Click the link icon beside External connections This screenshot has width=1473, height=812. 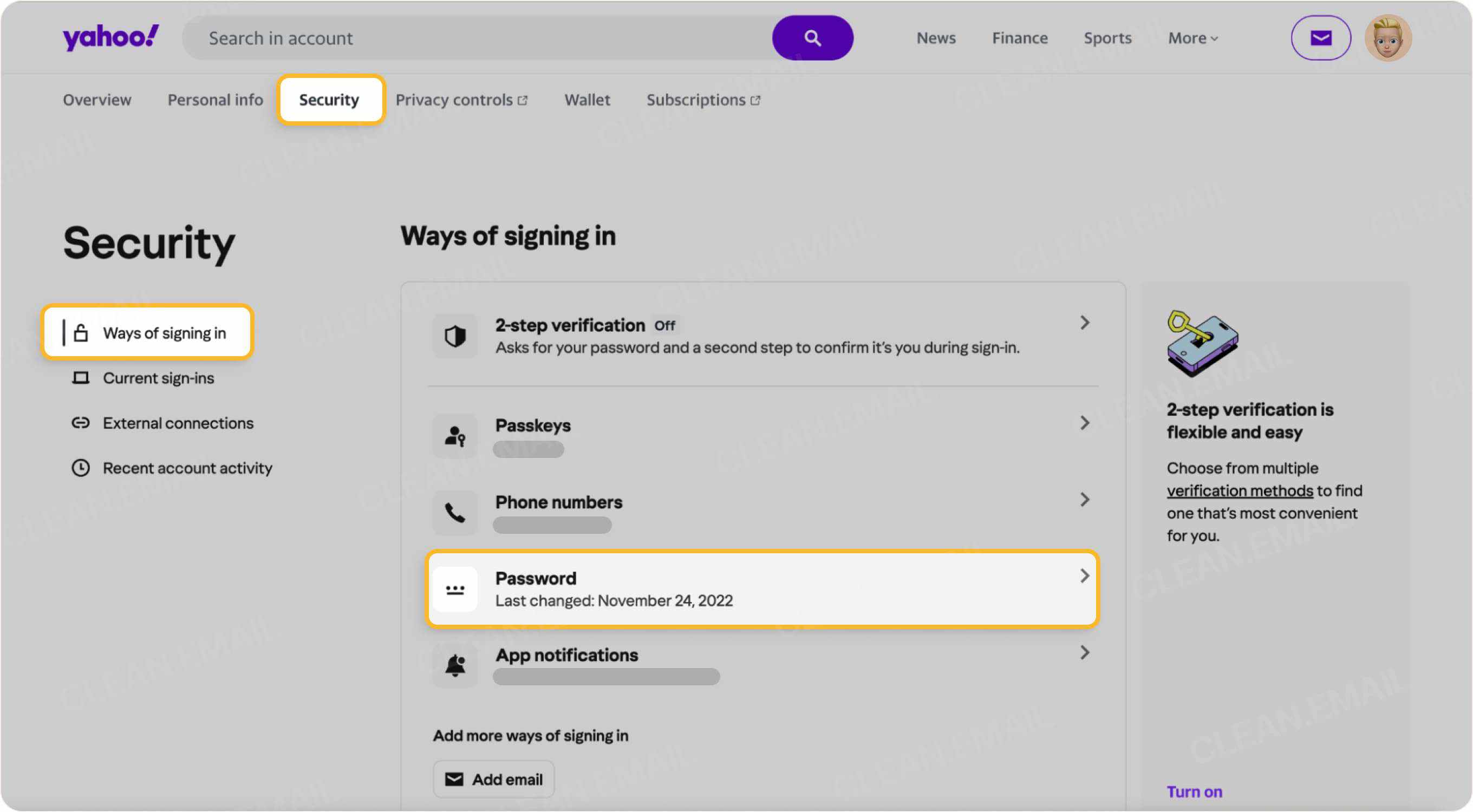(x=81, y=423)
